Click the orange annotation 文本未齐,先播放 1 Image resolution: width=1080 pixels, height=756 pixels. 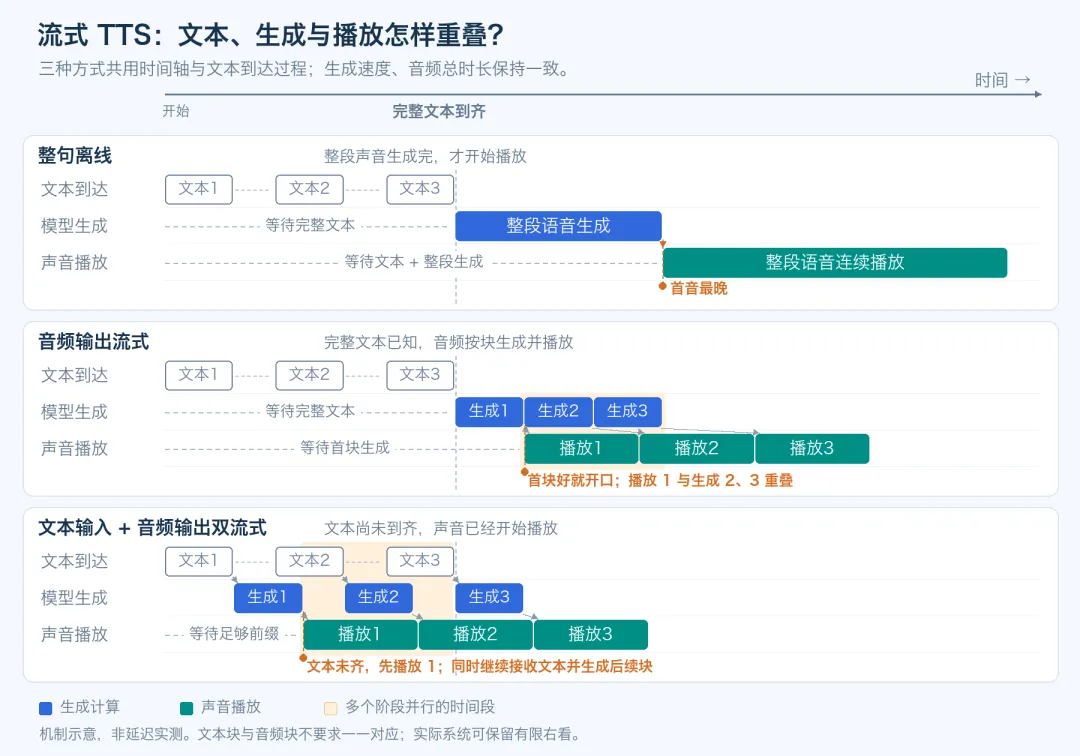479,666
